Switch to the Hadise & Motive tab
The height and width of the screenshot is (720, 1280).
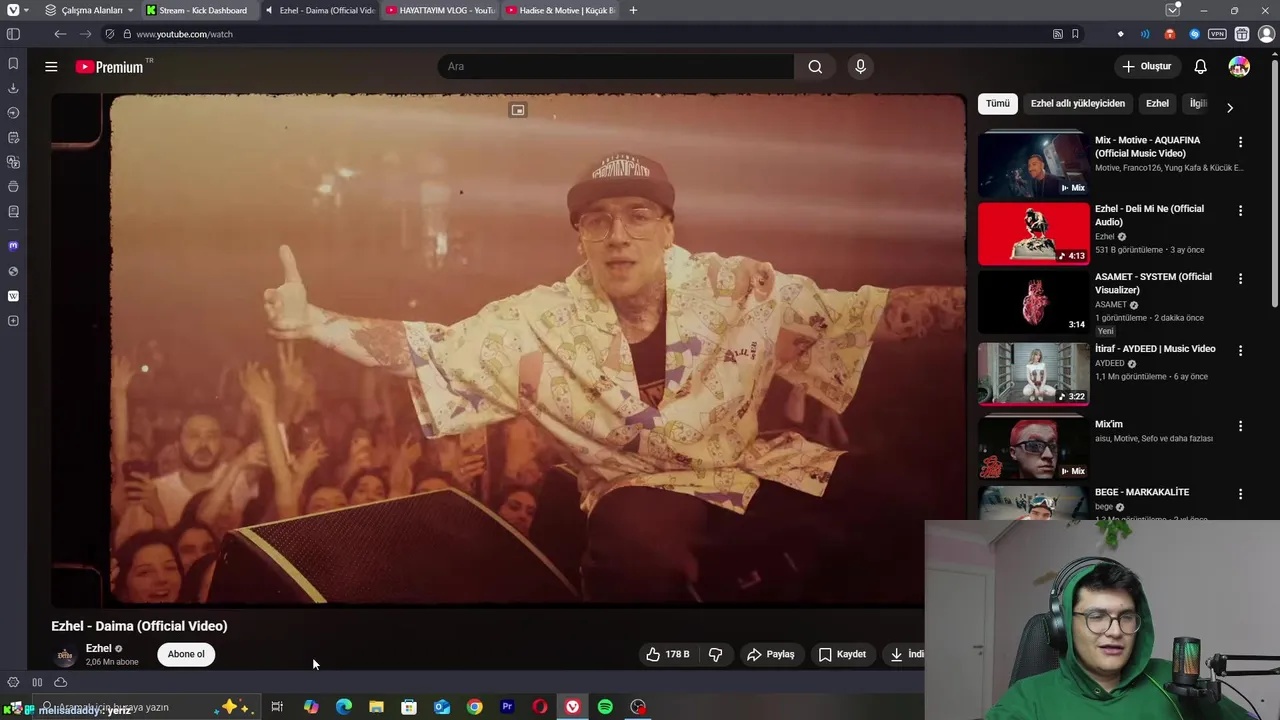coord(560,10)
